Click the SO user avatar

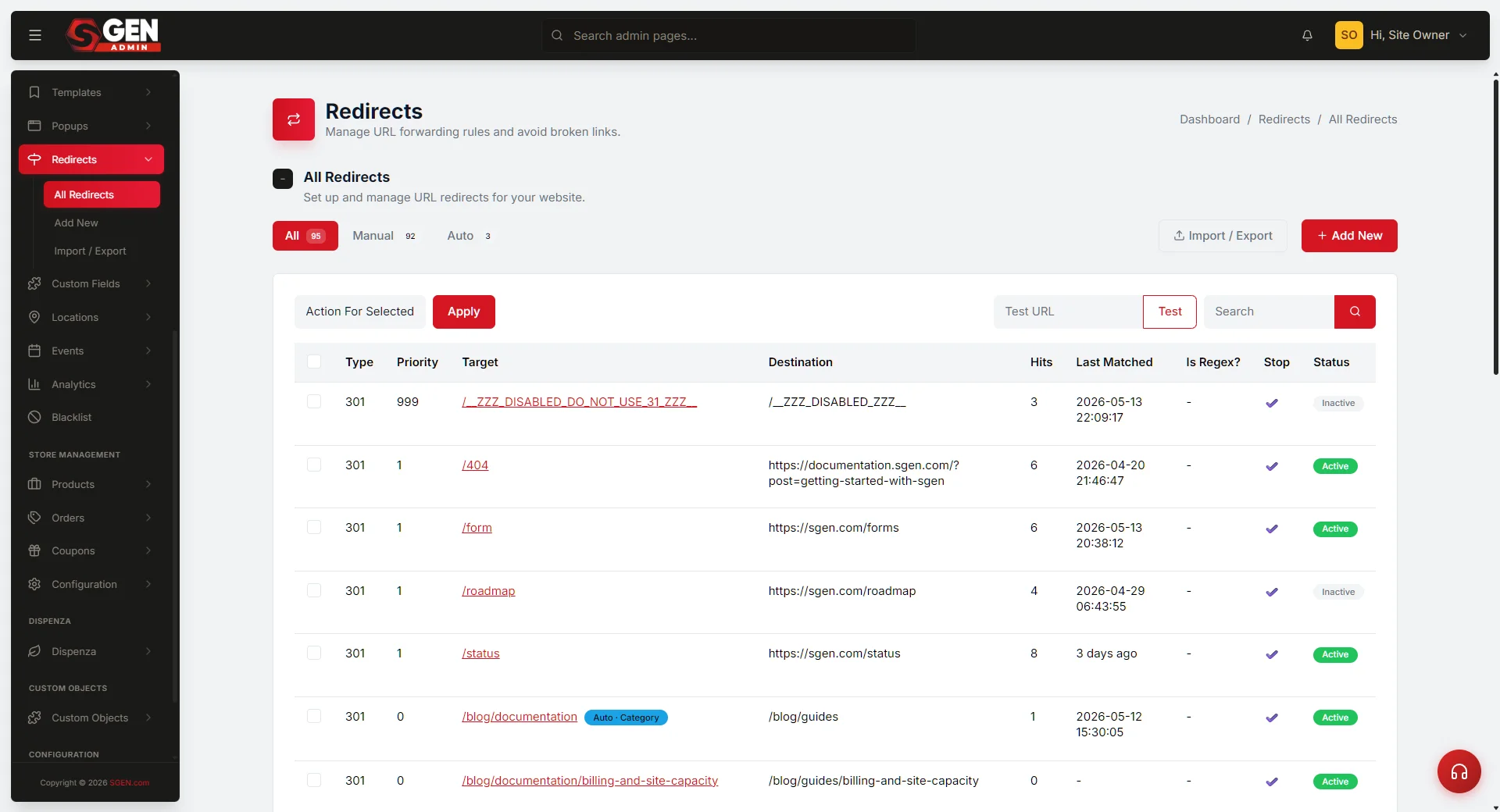(1348, 35)
